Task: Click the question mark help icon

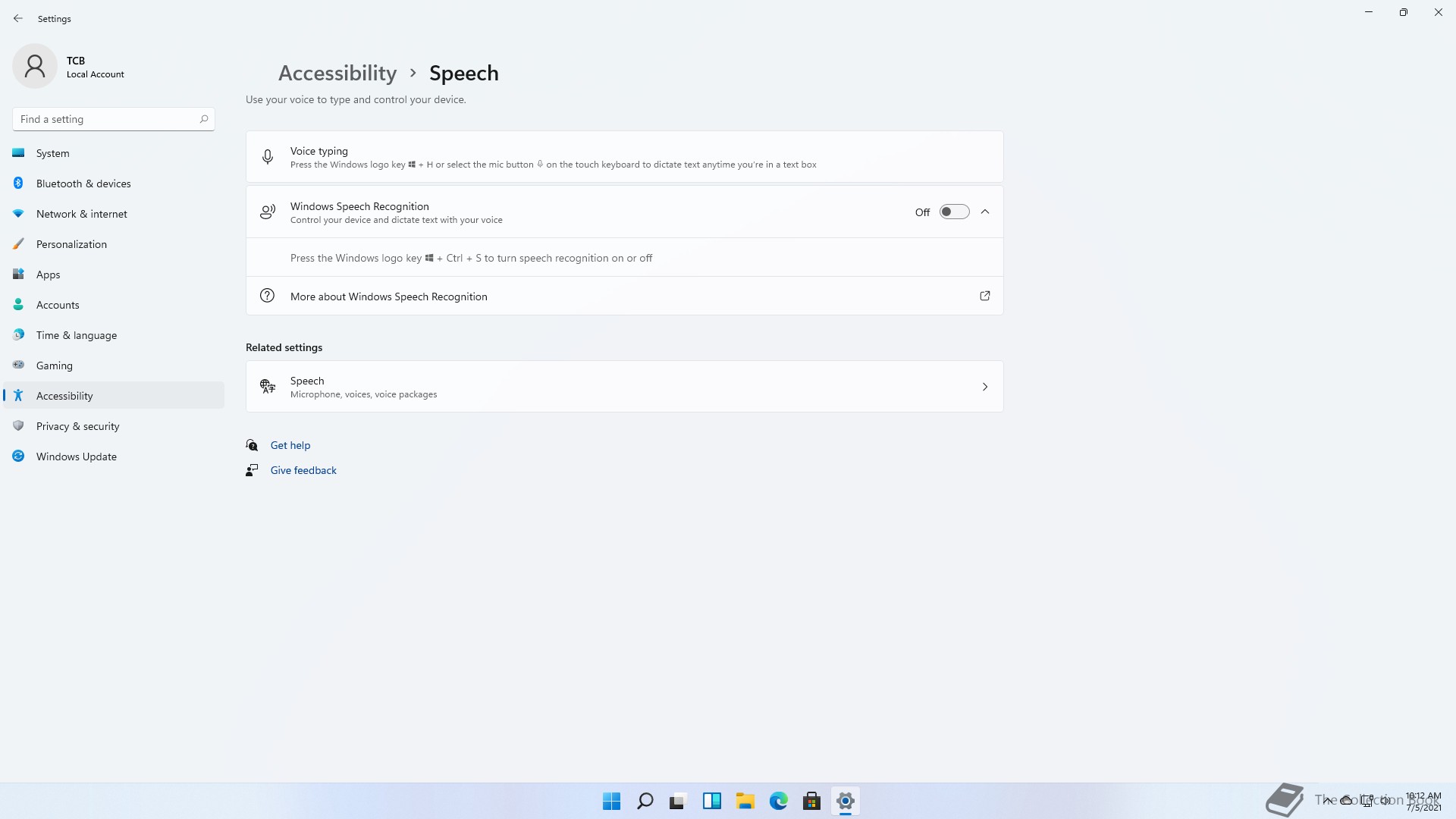Action: [x=267, y=296]
